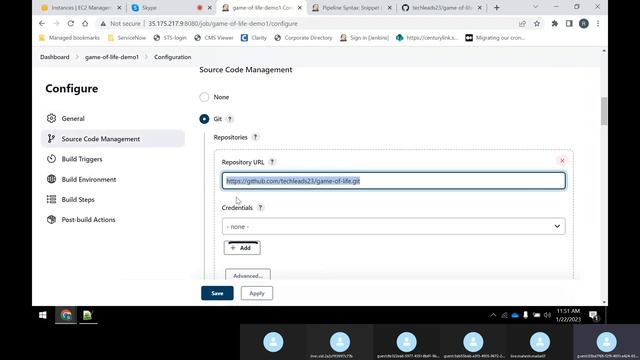Show help for Repositories
640x360 pixels.
coord(256,137)
